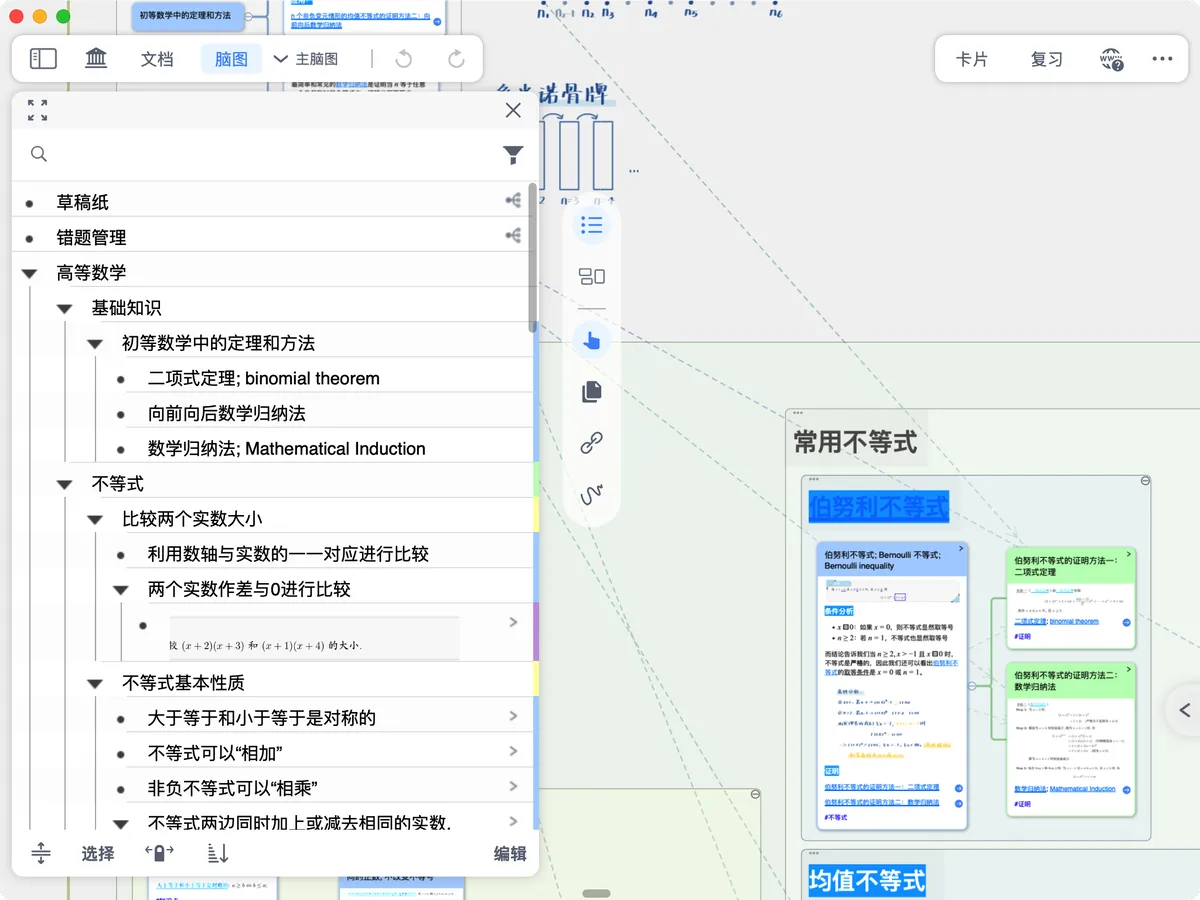The image size is (1200, 900).
Task: Collapse the 不等式 tree node
Action: tap(65, 484)
